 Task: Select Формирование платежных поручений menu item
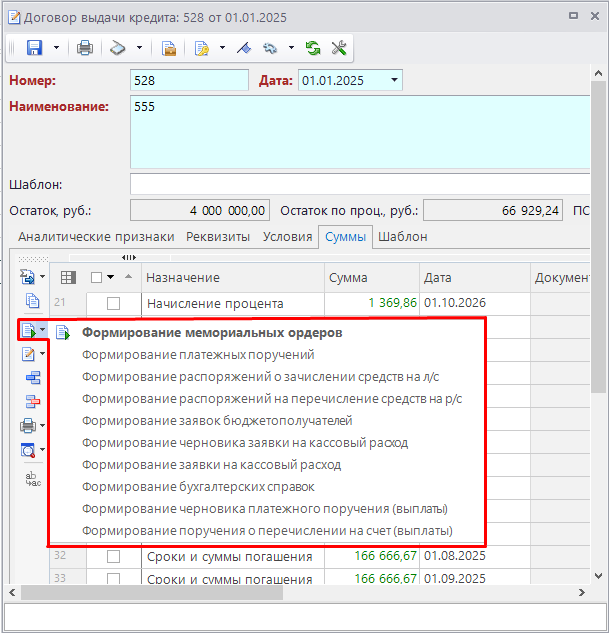[198, 354]
